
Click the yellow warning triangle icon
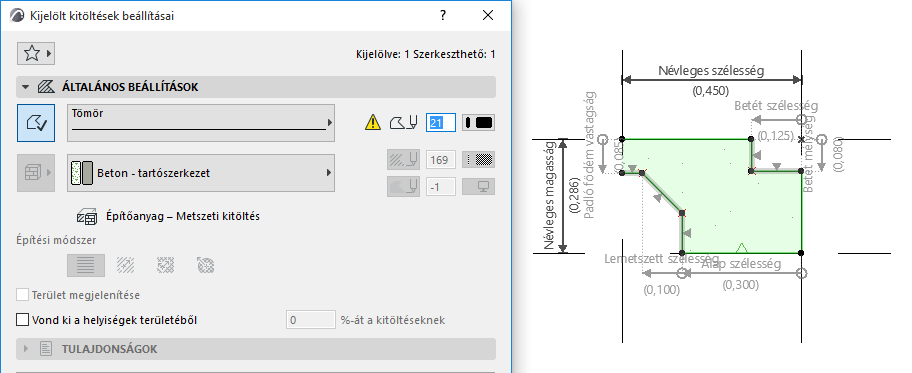(x=373, y=123)
